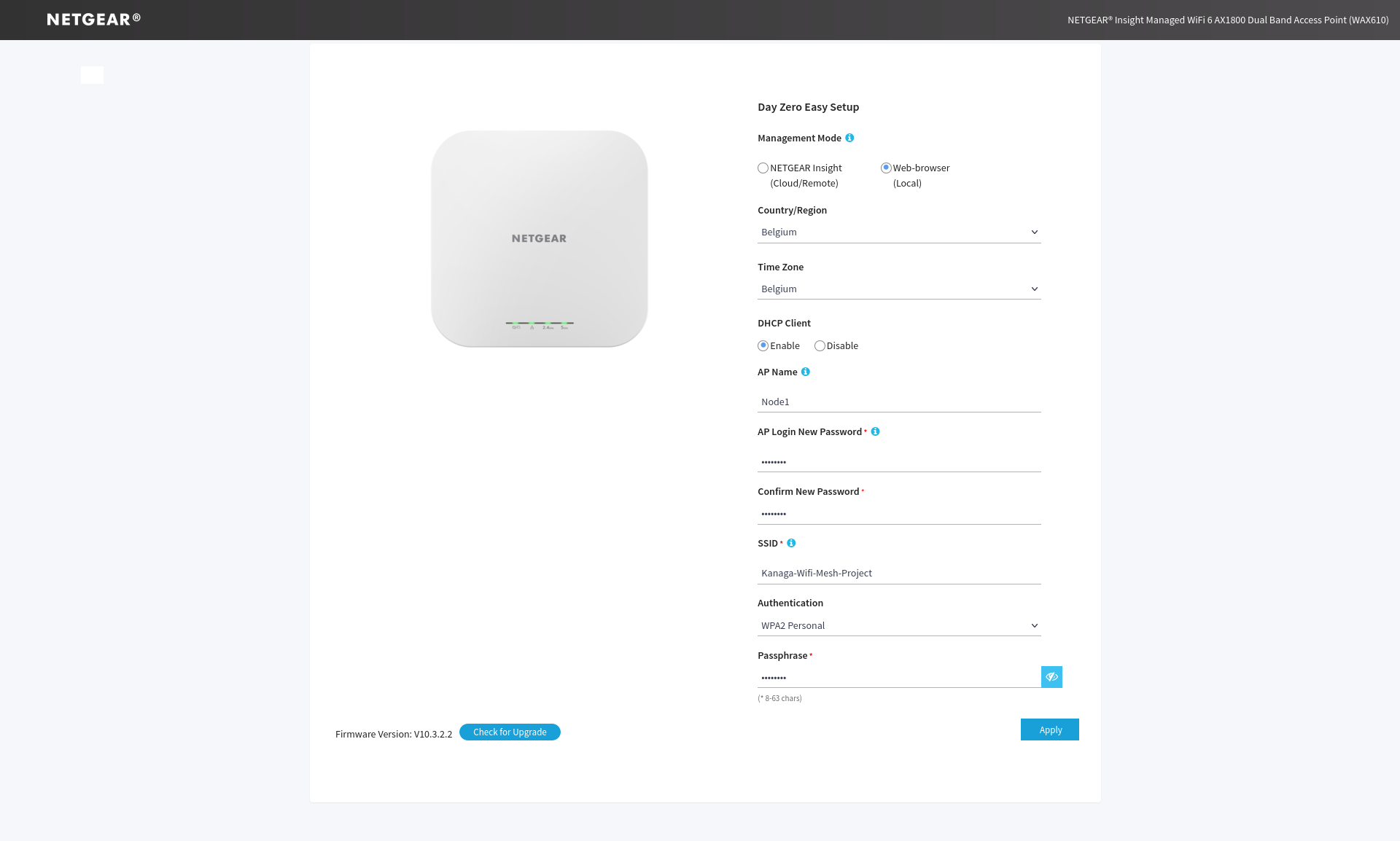
Task: Open the Management Mode info icon
Action: (x=849, y=138)
